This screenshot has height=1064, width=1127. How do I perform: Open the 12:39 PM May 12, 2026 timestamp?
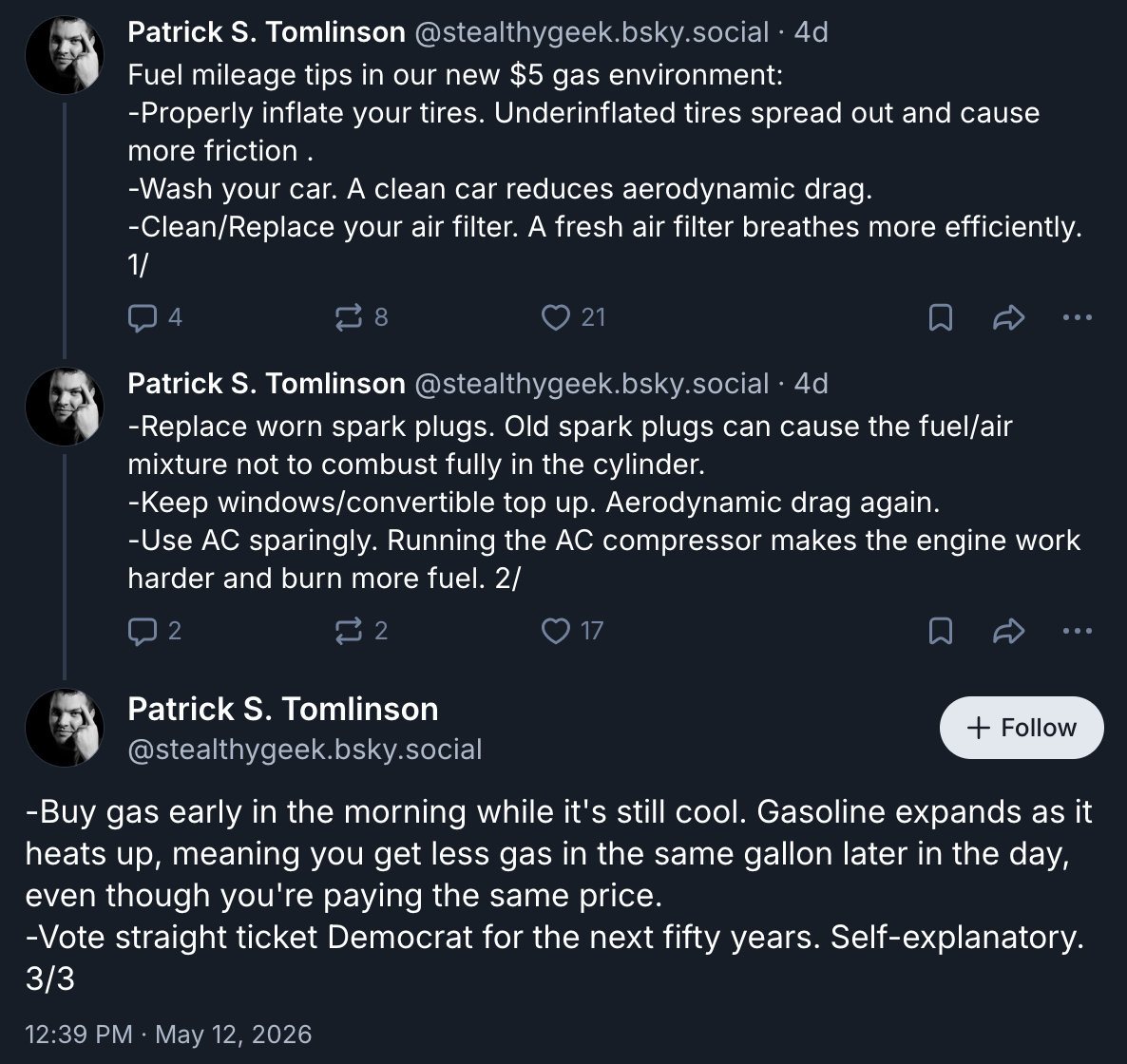[x=168, y=1035]
